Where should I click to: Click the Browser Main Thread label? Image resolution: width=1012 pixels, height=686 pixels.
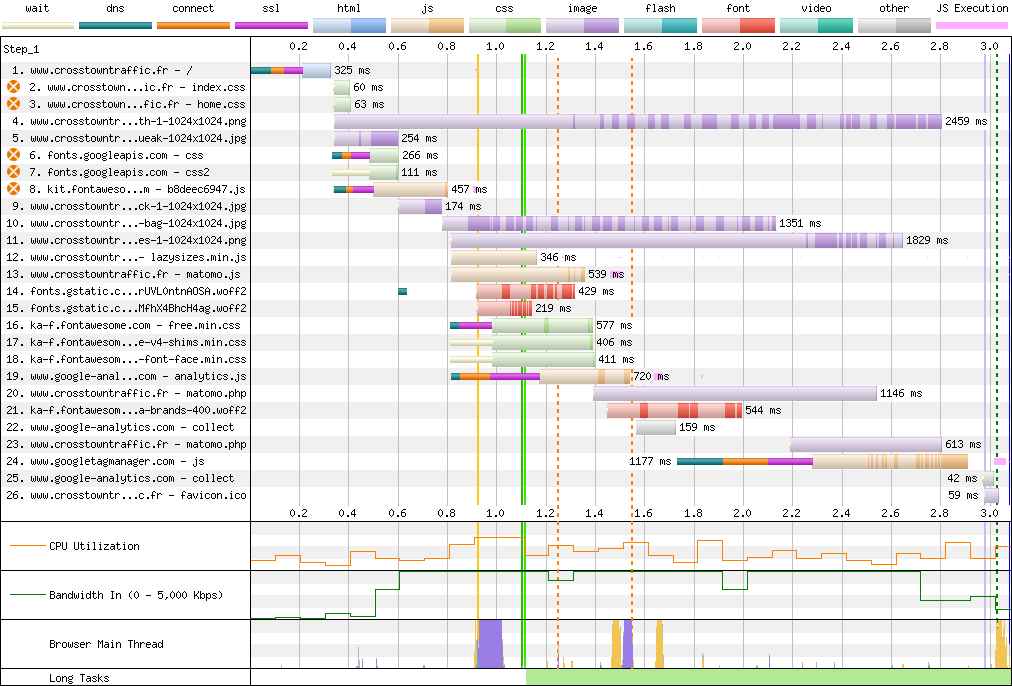pyautogui.click(x=106, y=644)
